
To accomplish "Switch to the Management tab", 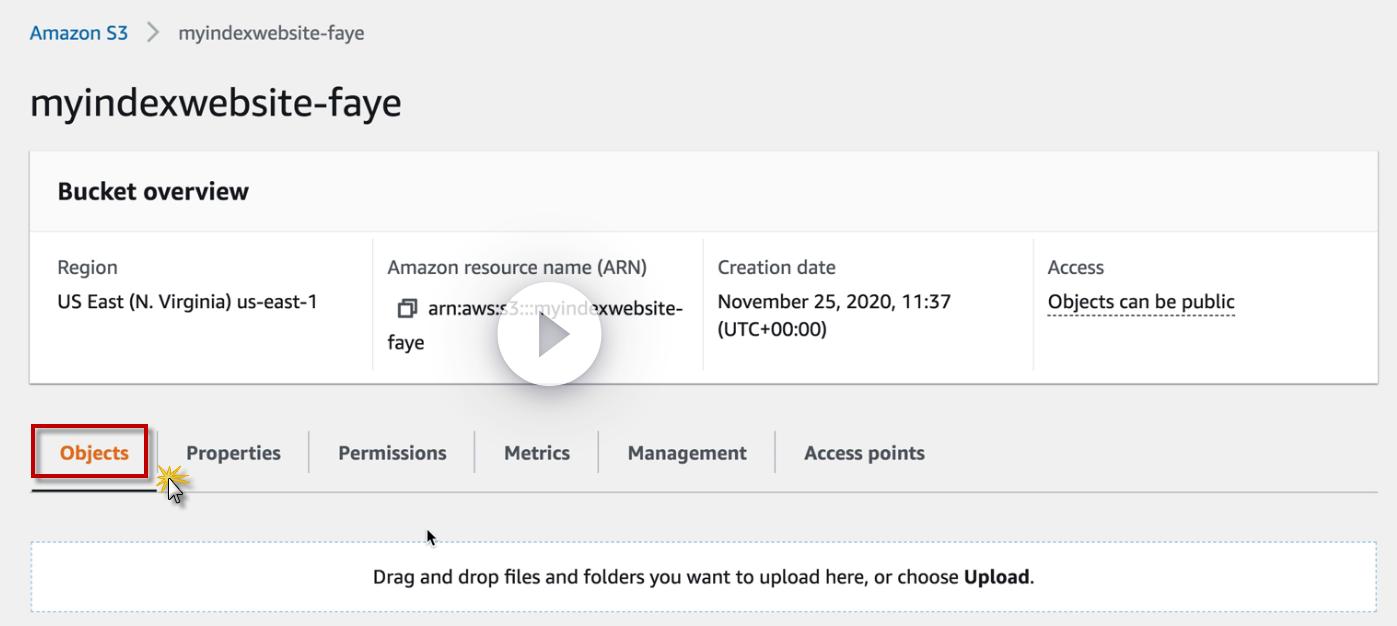I will [x=687, y=453].
